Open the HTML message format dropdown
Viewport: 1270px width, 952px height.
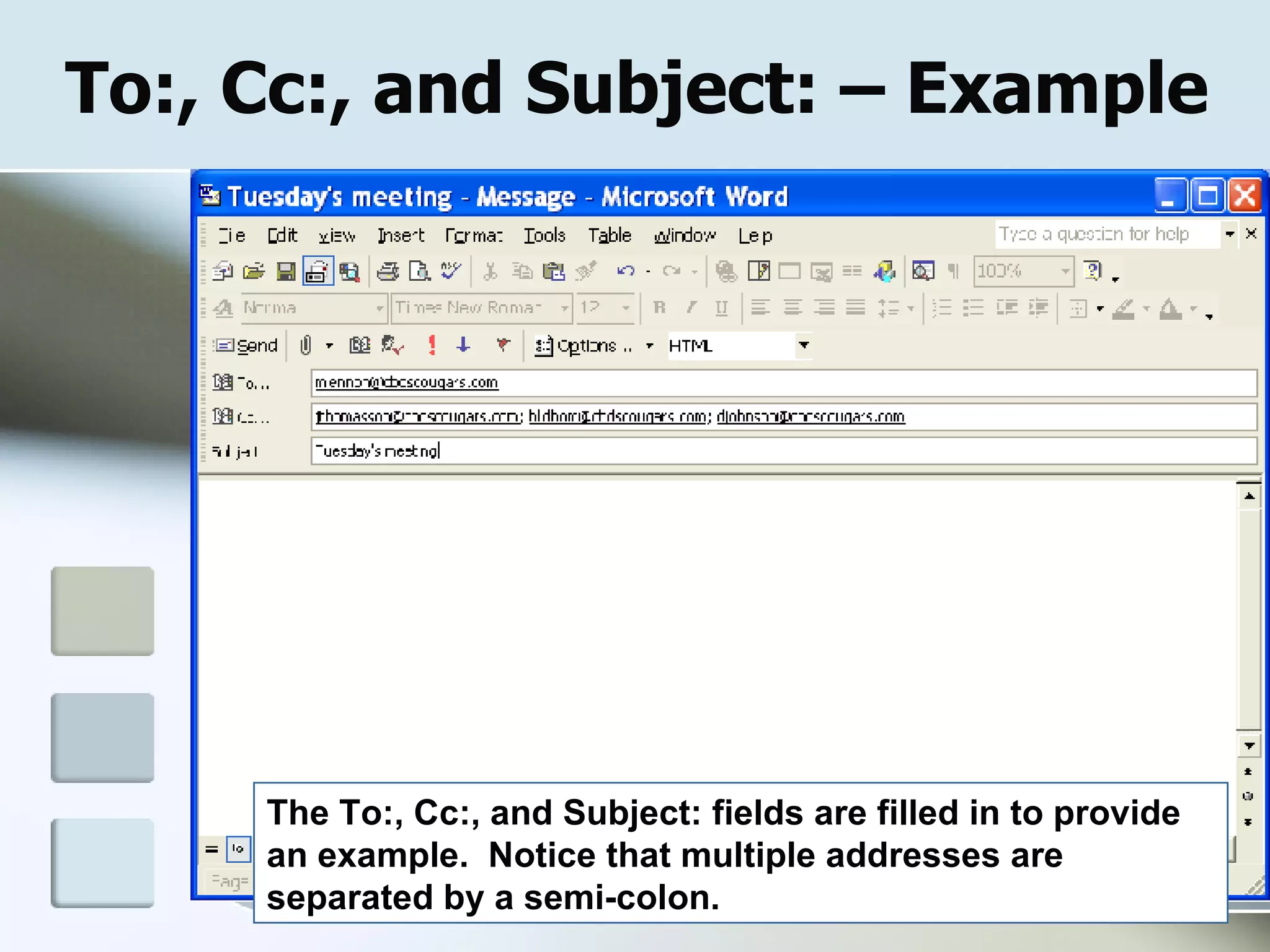coord(803,345)
